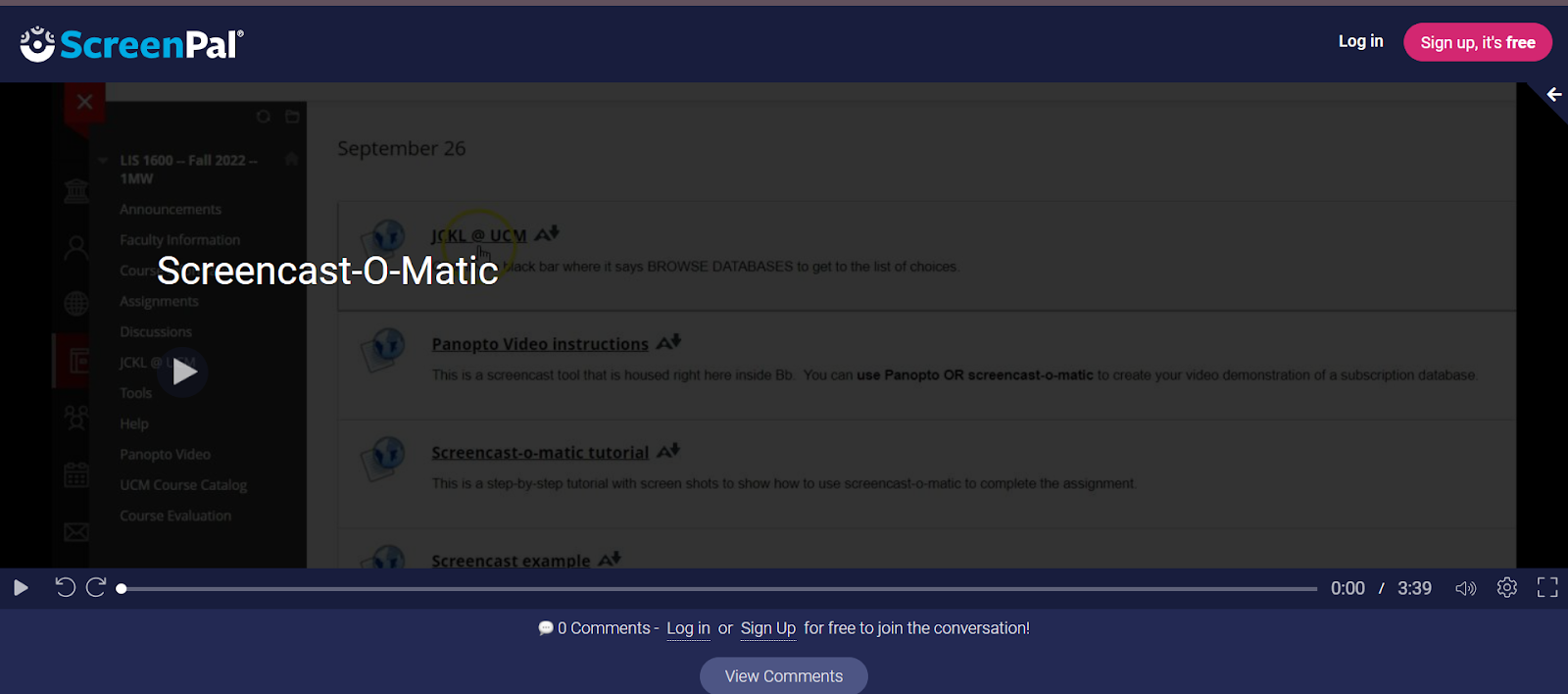Click the View Comments button
The width and height of the screenshot is (1568, 694).
[x=784, y=676]
